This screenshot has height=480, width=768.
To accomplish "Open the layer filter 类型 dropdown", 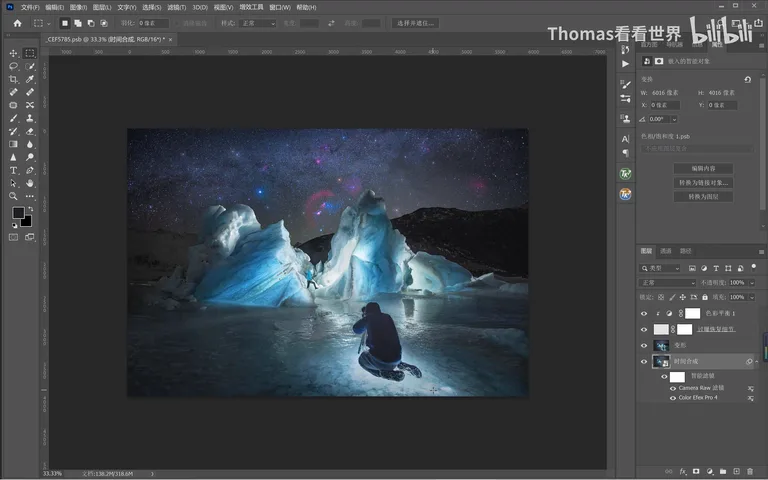I will point(660,268).
